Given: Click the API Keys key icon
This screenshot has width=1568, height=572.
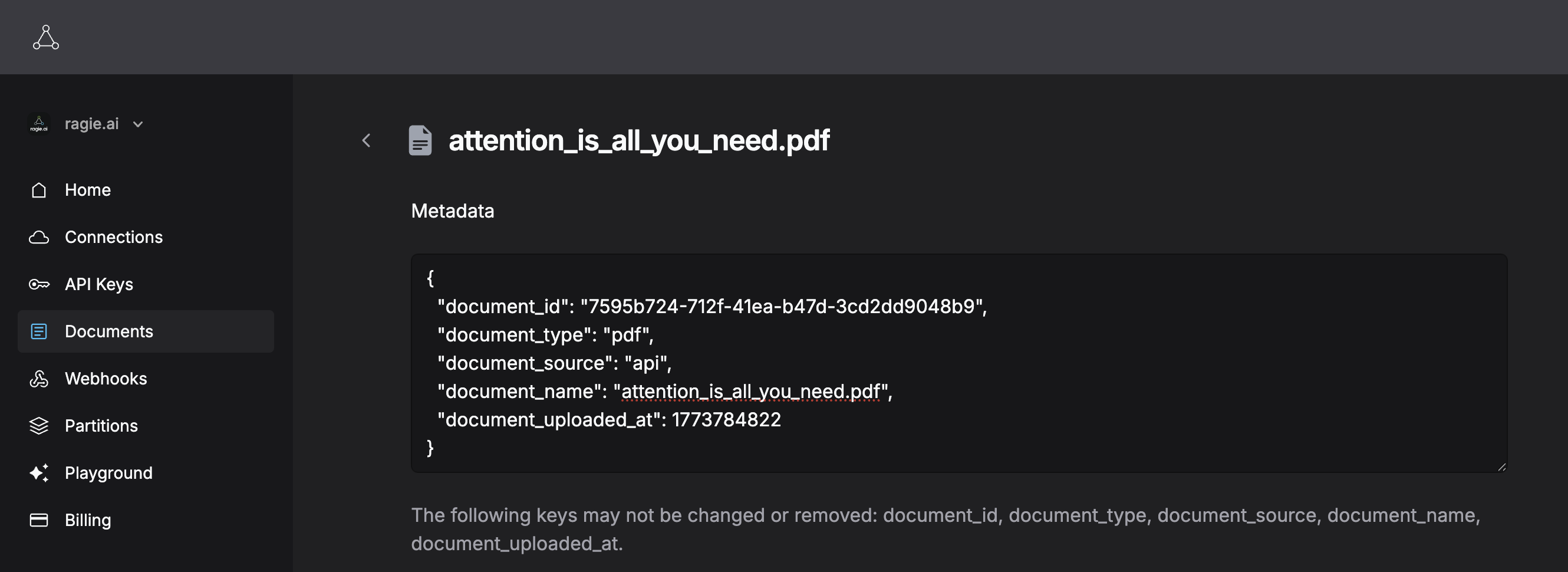Looking at the screenshot, I should click(x=39, y=284).
